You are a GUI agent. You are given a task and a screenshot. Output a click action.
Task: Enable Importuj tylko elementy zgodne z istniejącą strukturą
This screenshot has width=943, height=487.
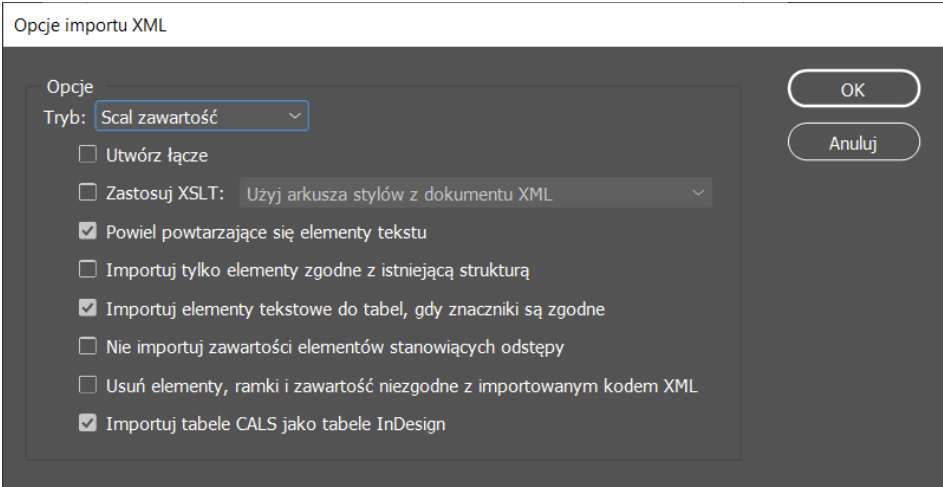click(88, 270)
